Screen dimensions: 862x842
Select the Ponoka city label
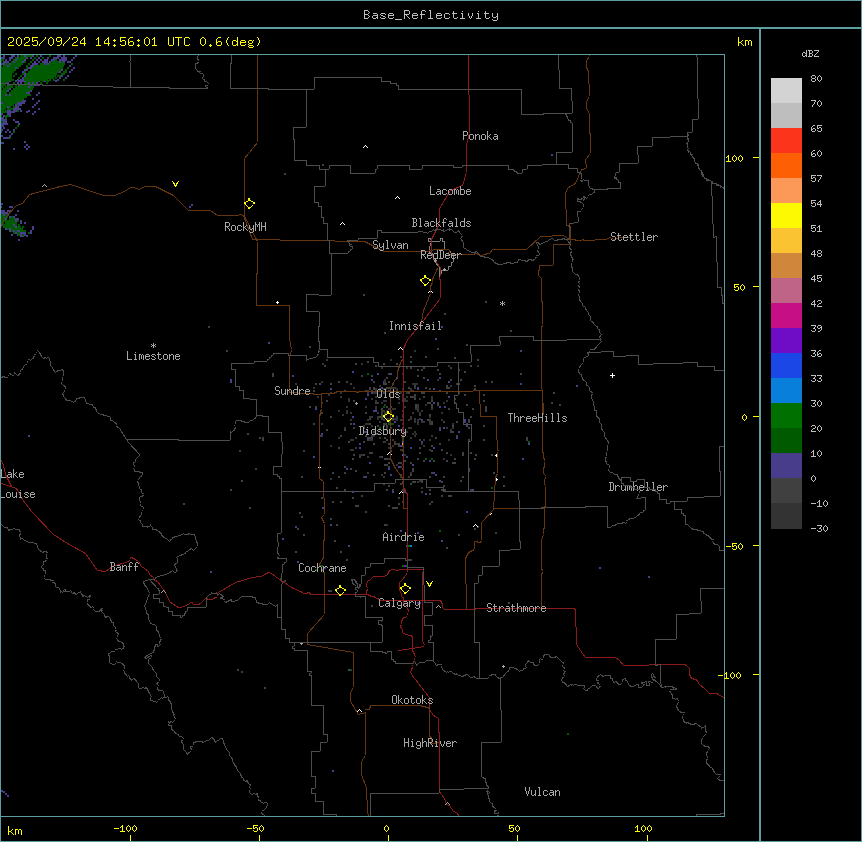click(x=480, y=136)
